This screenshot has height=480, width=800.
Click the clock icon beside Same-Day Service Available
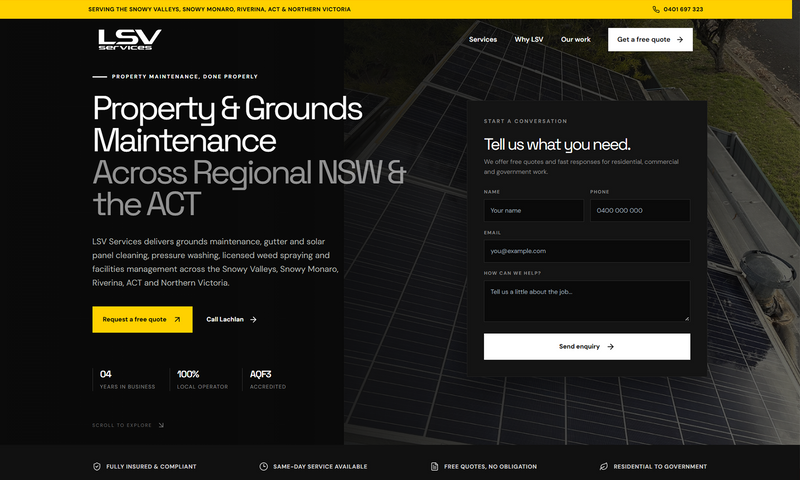[263, 466]
